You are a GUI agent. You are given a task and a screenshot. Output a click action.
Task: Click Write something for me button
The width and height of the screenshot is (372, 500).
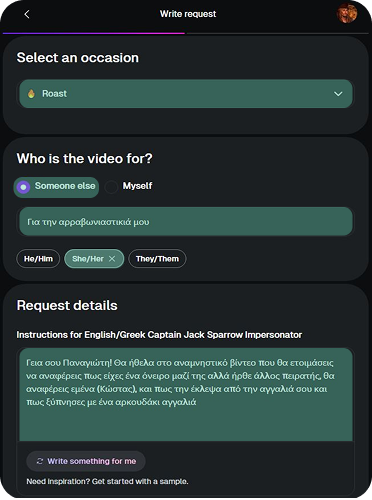click(86, 461)
